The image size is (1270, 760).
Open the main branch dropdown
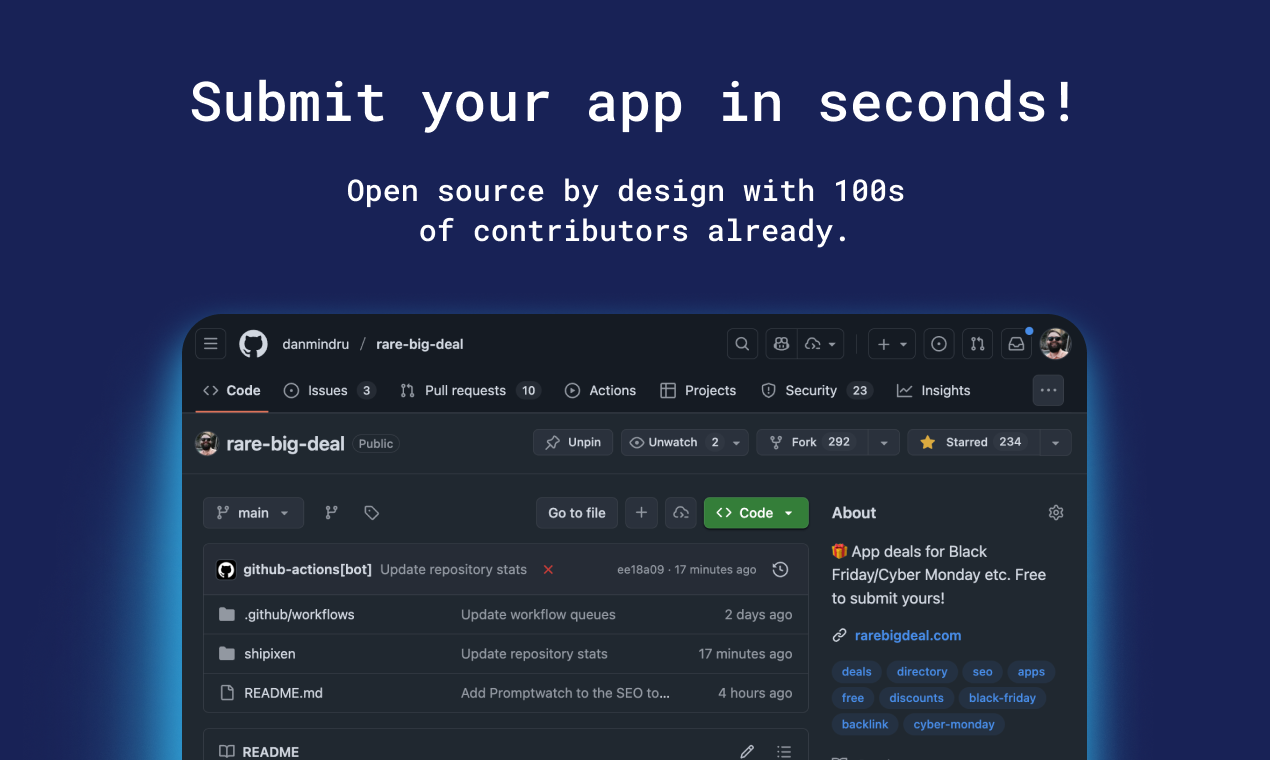[x=253, y=512]
